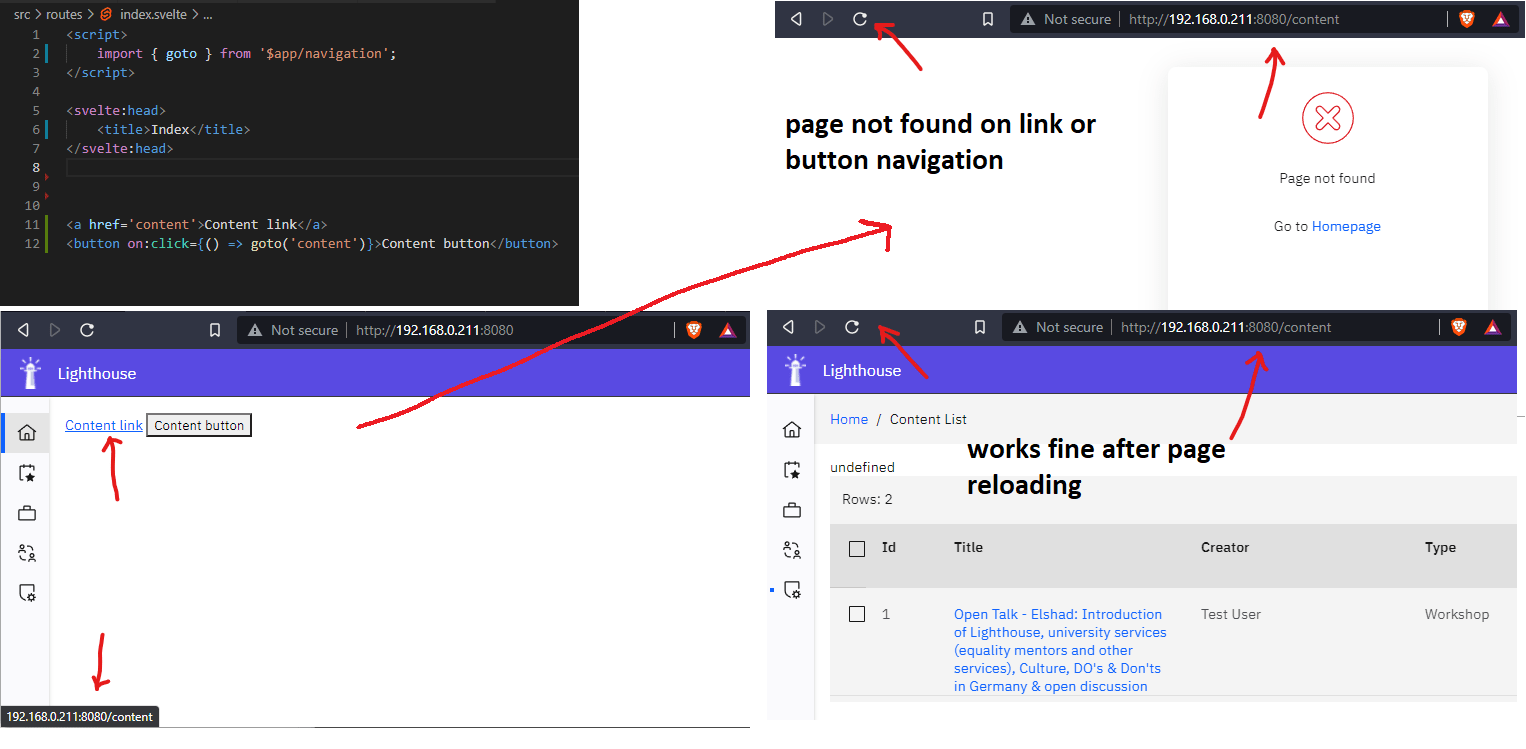Open Brave Rewards triangle in Page not found browser

click(1500, 19)
